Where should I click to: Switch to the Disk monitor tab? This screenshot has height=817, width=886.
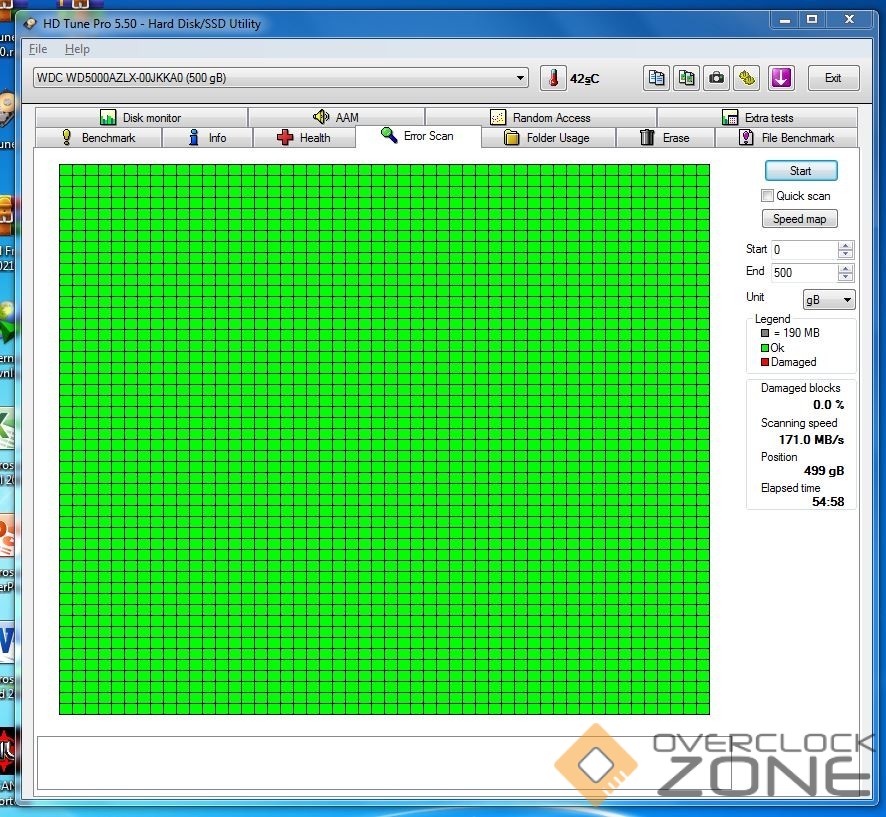[141, 118]
